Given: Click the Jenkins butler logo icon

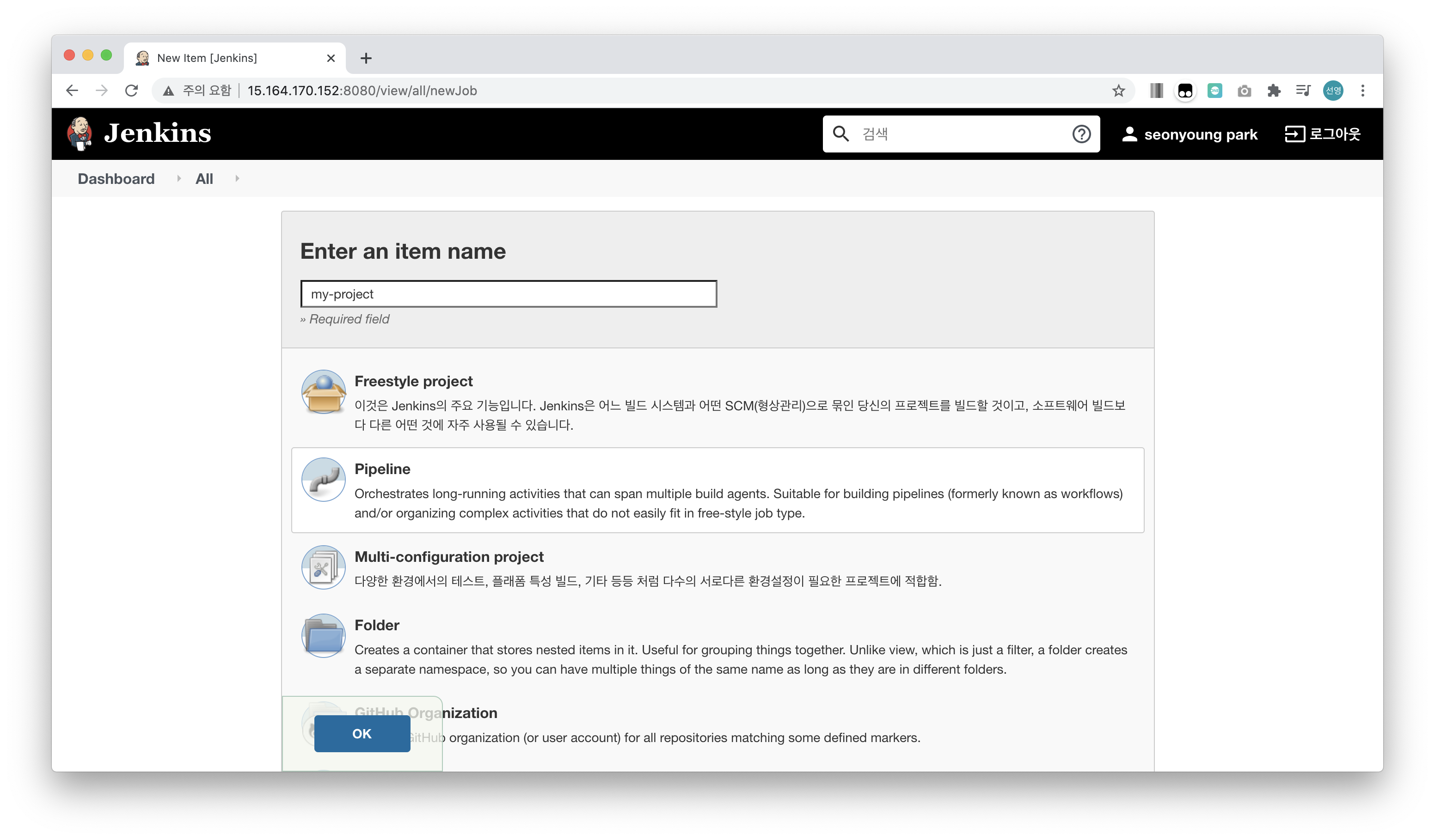Looking at the screenshot, I should tap(80, 133).
